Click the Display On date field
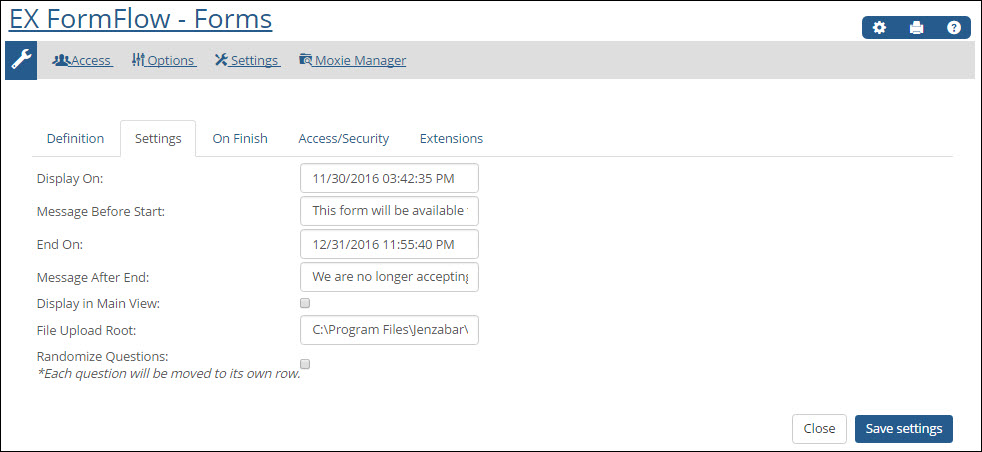Screen dimensions: 982x452 pos(390,178)
